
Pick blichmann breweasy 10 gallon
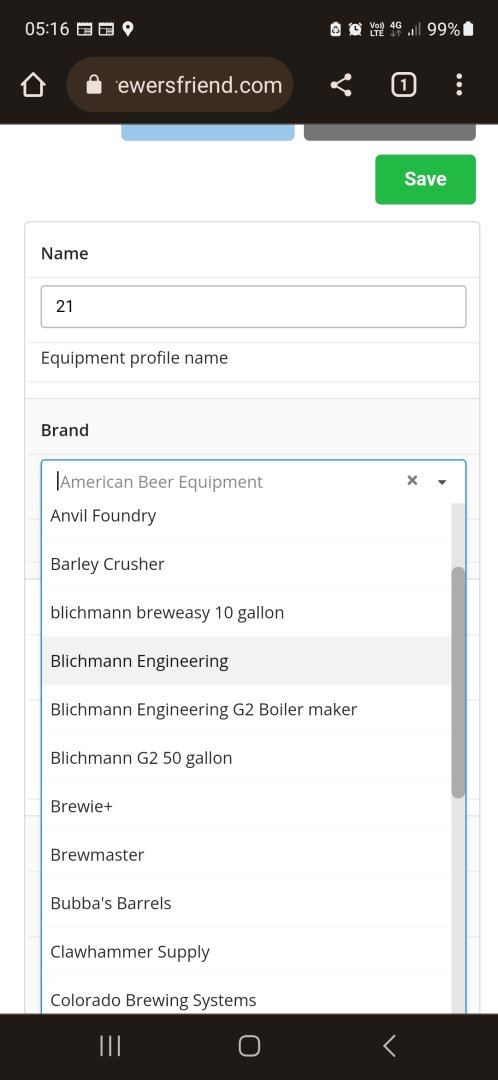pyautogui.click(x=246, y=612)
